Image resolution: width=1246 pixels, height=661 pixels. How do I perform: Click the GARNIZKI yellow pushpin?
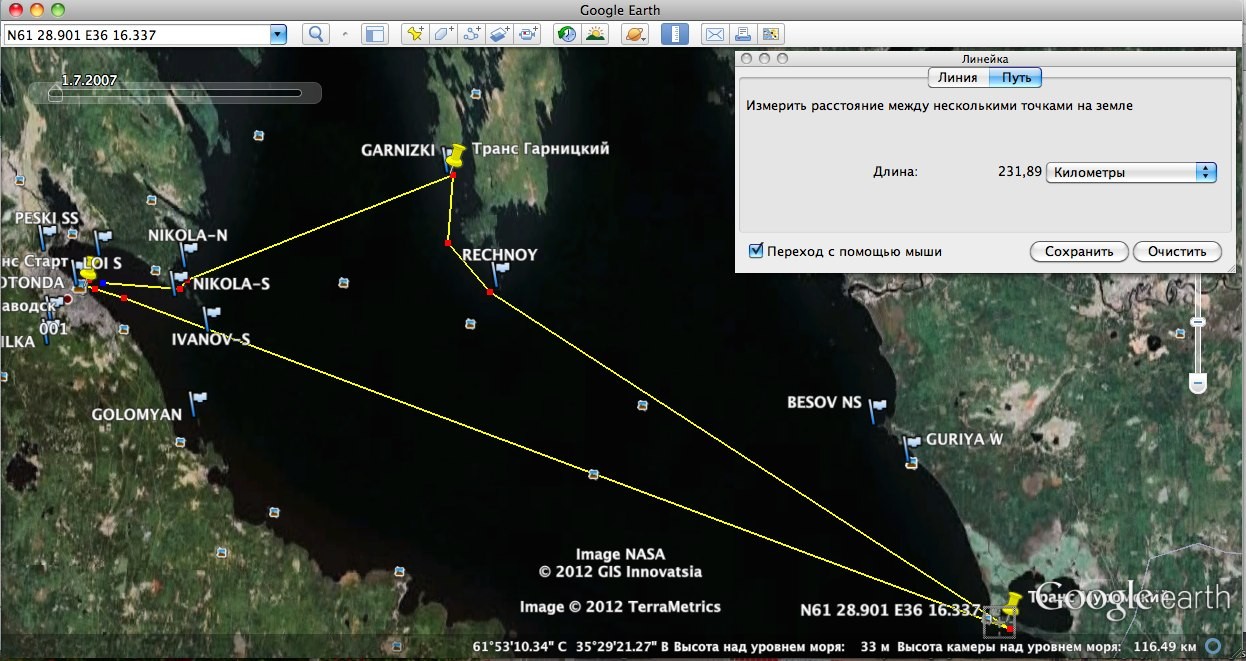455,155
